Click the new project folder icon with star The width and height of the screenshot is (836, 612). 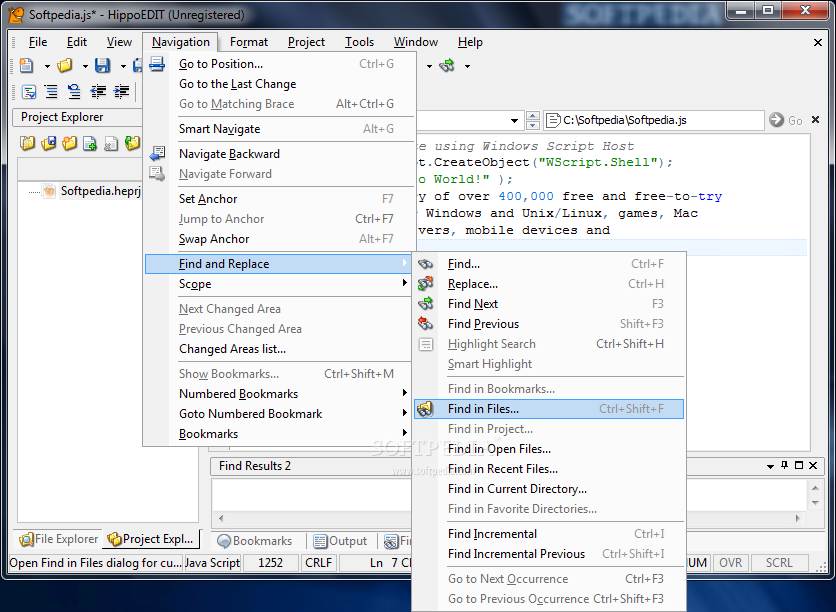coord(69,143)
